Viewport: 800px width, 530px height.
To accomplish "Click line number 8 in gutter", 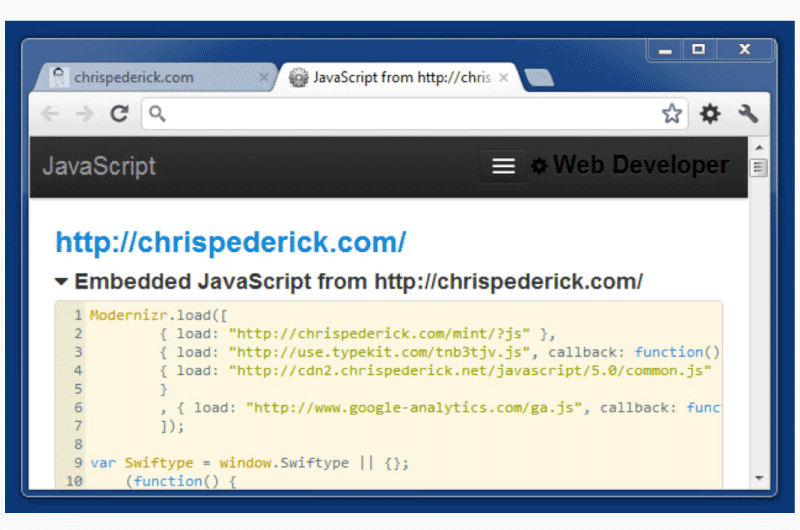I will pos(78,444).
